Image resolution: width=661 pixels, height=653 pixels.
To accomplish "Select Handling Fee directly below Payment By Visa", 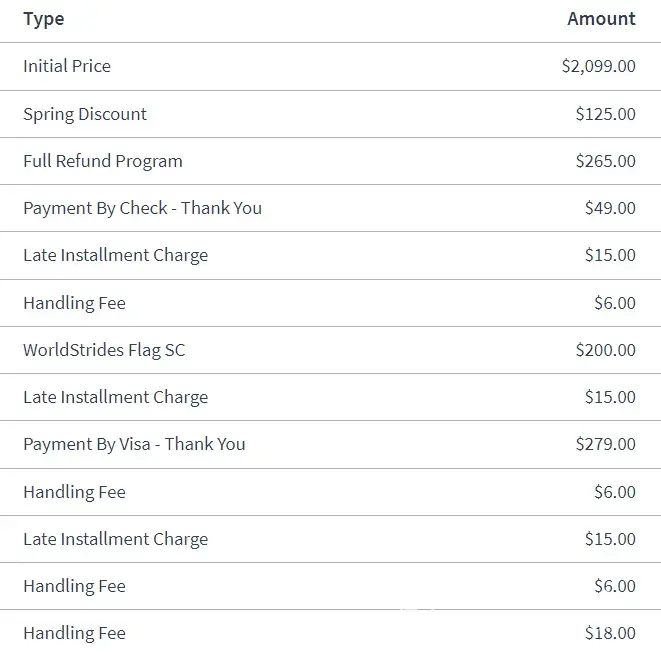I will pyautogui.click(x=74, y=492).
